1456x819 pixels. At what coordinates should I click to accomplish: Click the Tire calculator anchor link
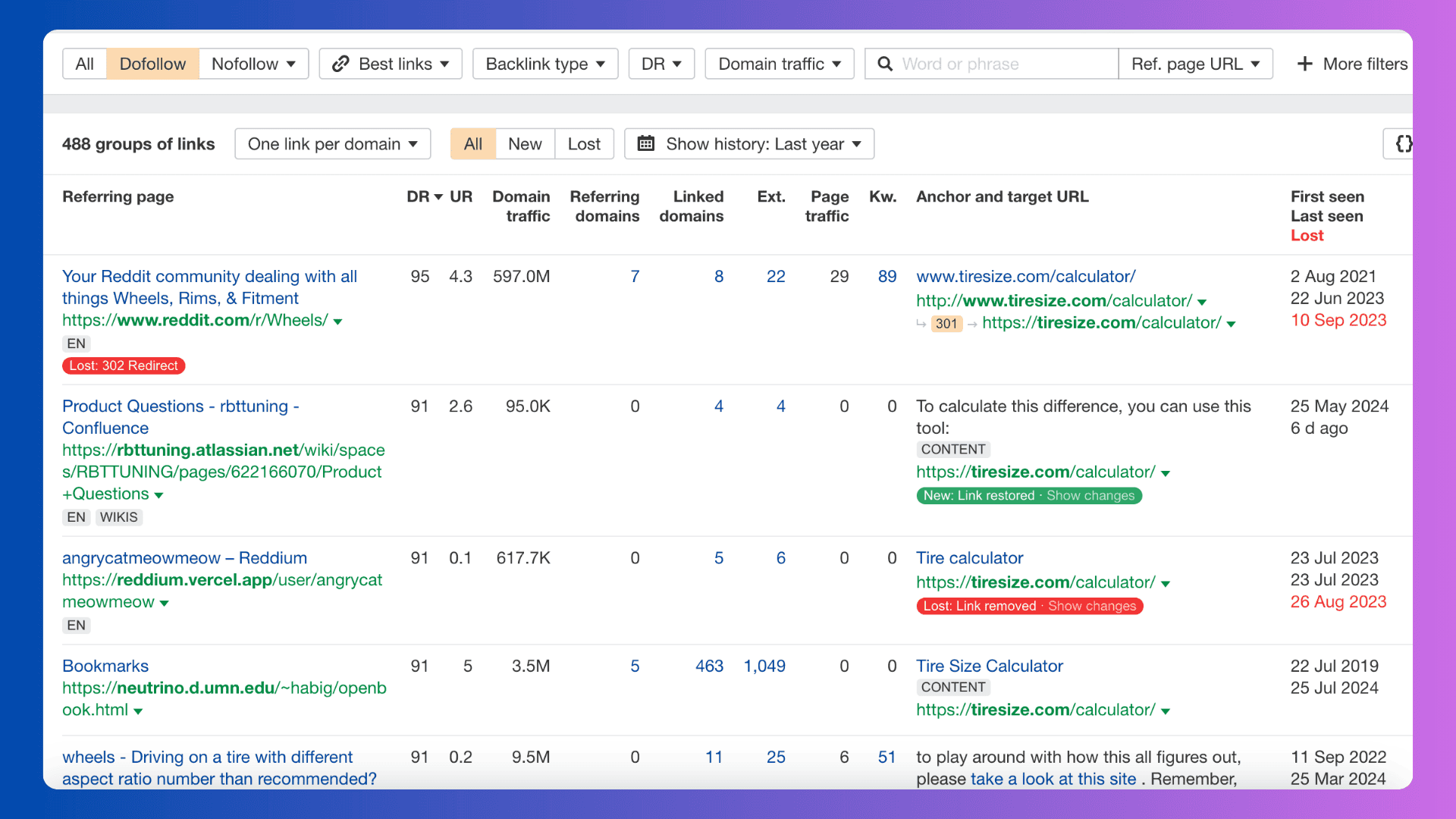coord(969,558)
